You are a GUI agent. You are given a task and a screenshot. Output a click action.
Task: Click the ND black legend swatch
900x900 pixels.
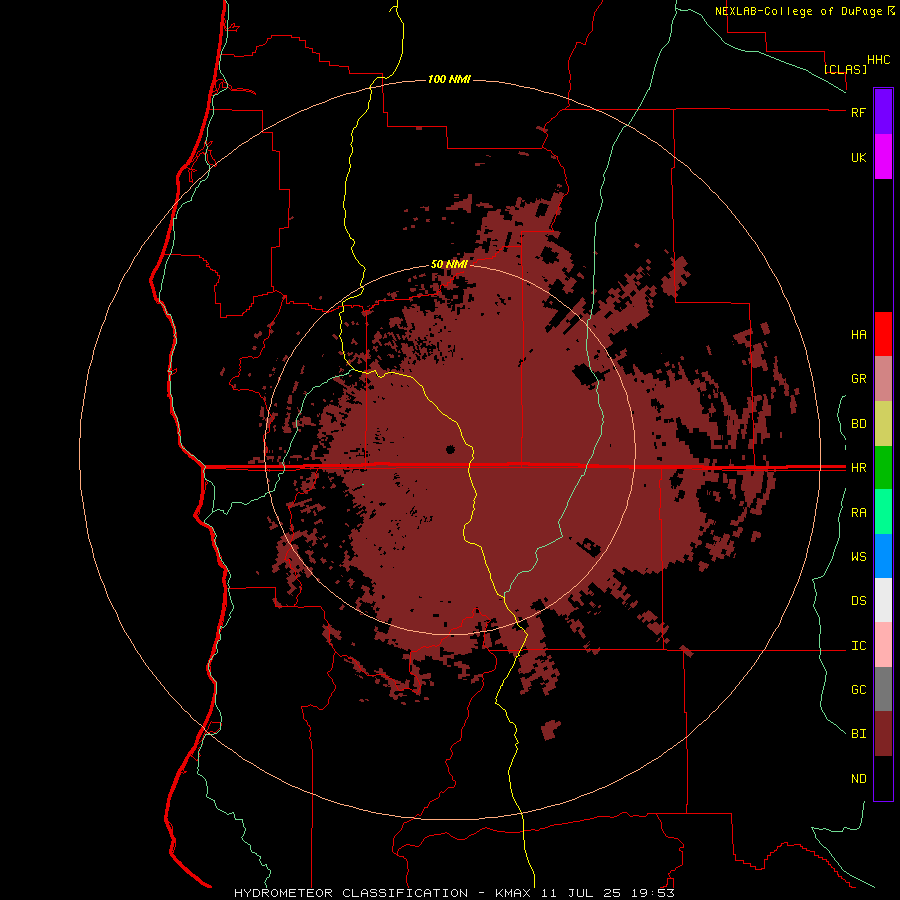tap(883, 778)
